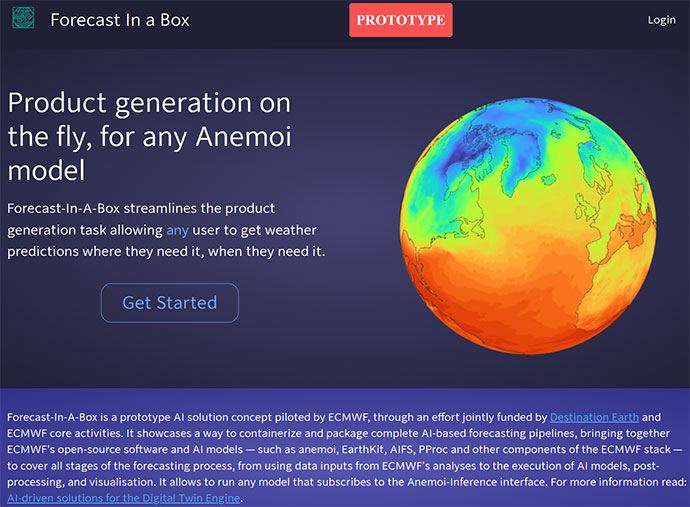Click the paragraph starting "Forecast-In-A-Box streamlines"
The width and height of the screenshot is (690, 507).
tap(166, 230)
